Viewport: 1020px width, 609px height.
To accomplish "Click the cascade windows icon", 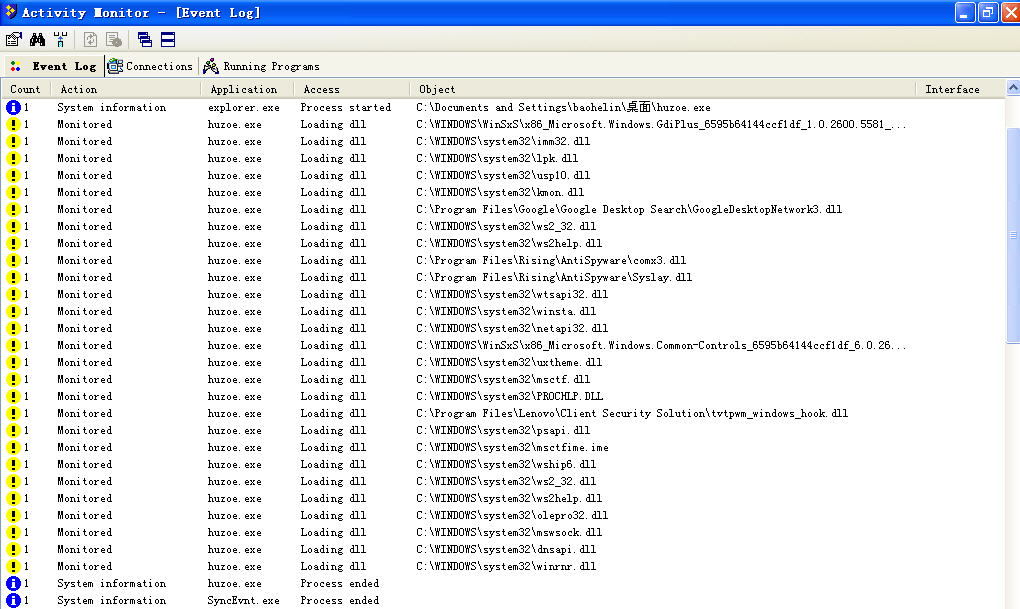I will pos(144,40).
